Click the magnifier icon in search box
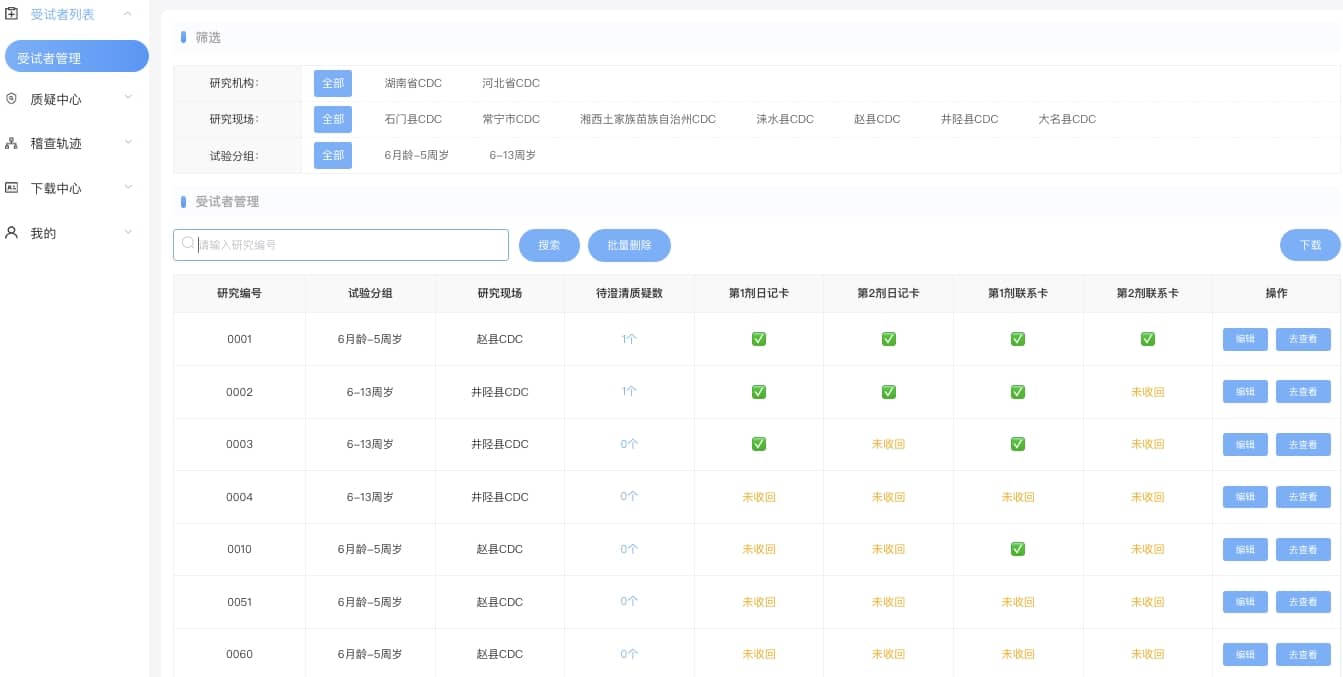This screenshot has height=677, width=1343. click(x=188, y=244)
